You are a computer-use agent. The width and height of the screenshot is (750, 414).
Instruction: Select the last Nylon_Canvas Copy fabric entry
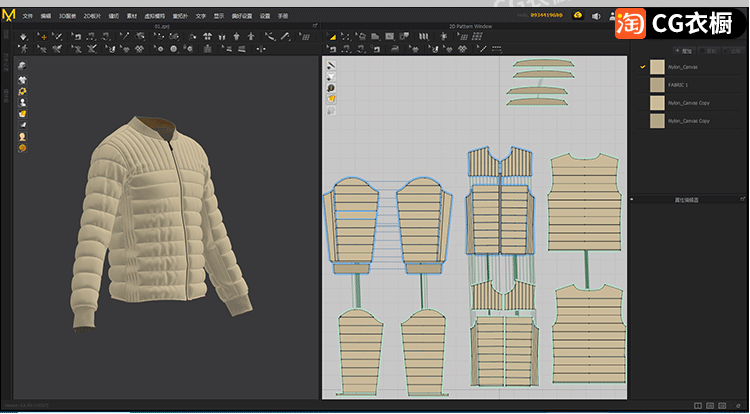click(687, 121)
